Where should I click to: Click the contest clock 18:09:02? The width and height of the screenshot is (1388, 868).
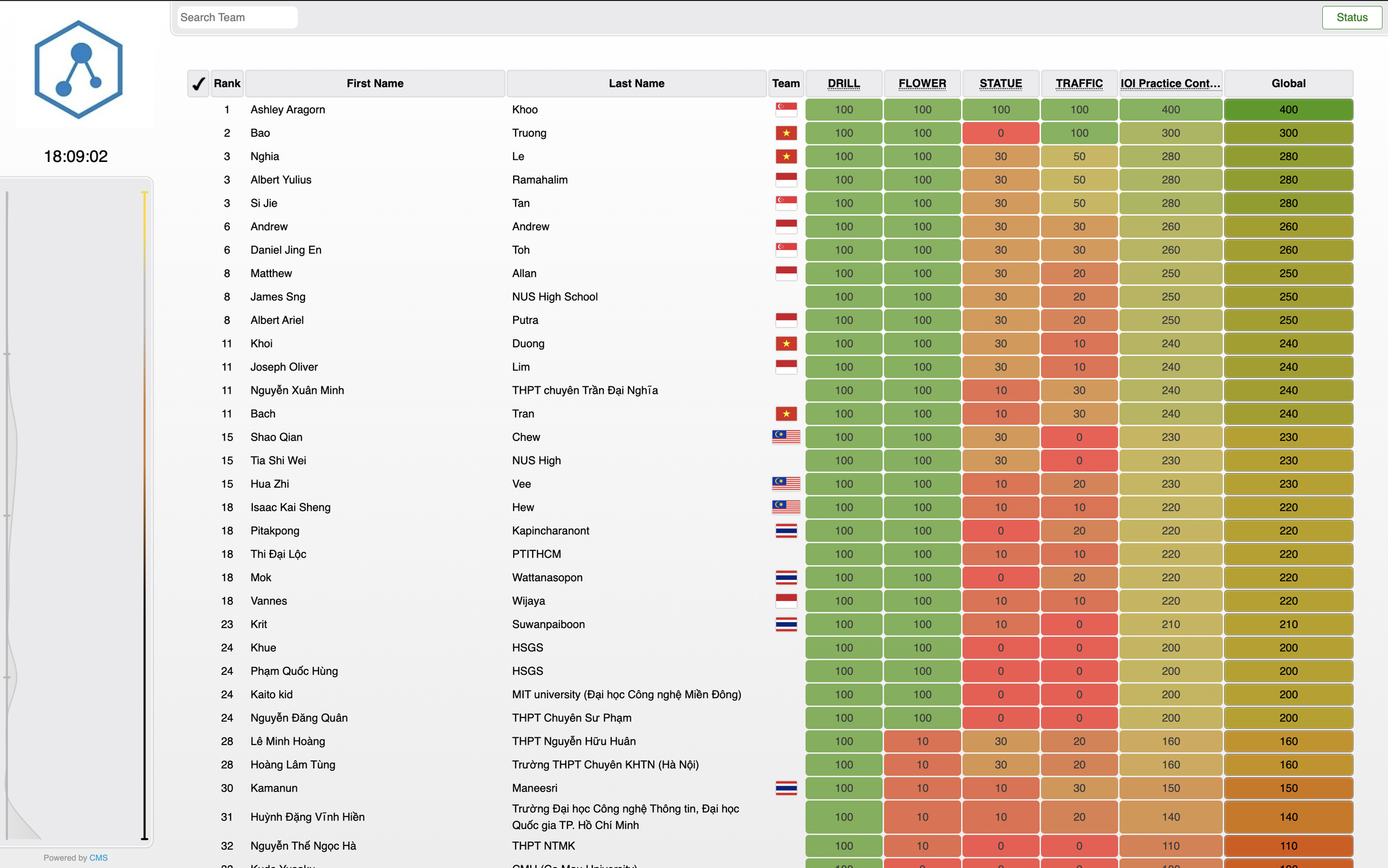coord(76,157)
